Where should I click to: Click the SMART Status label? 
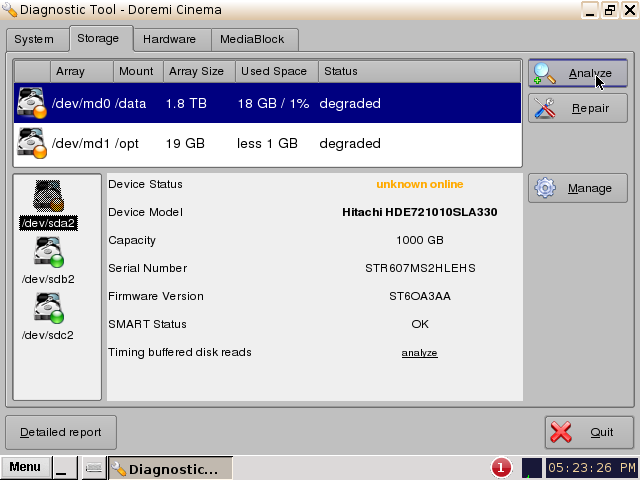[147, 324]
